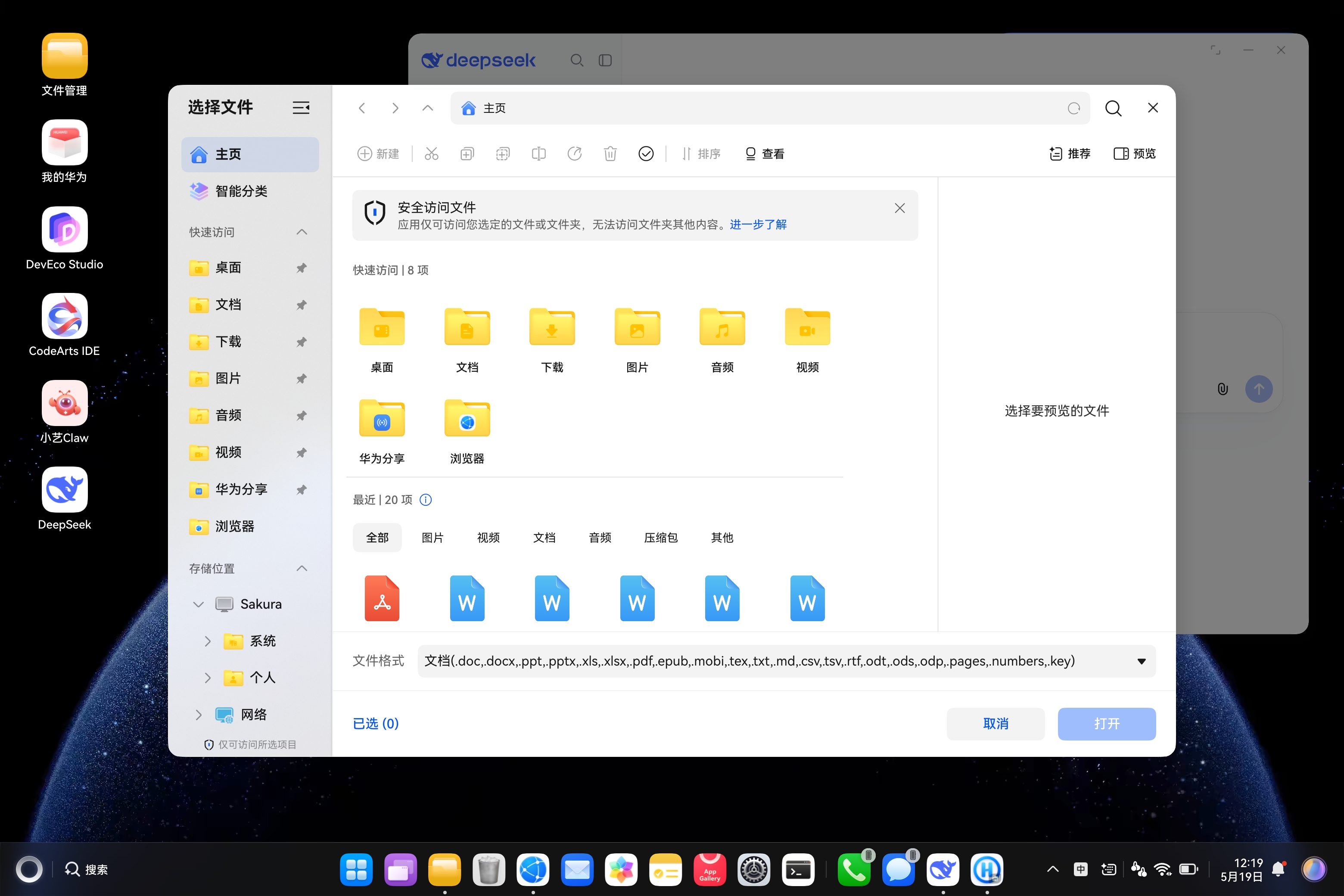Open the 桌面 folder in main area
1344x896 pixels.
click(x=382, y=340)
